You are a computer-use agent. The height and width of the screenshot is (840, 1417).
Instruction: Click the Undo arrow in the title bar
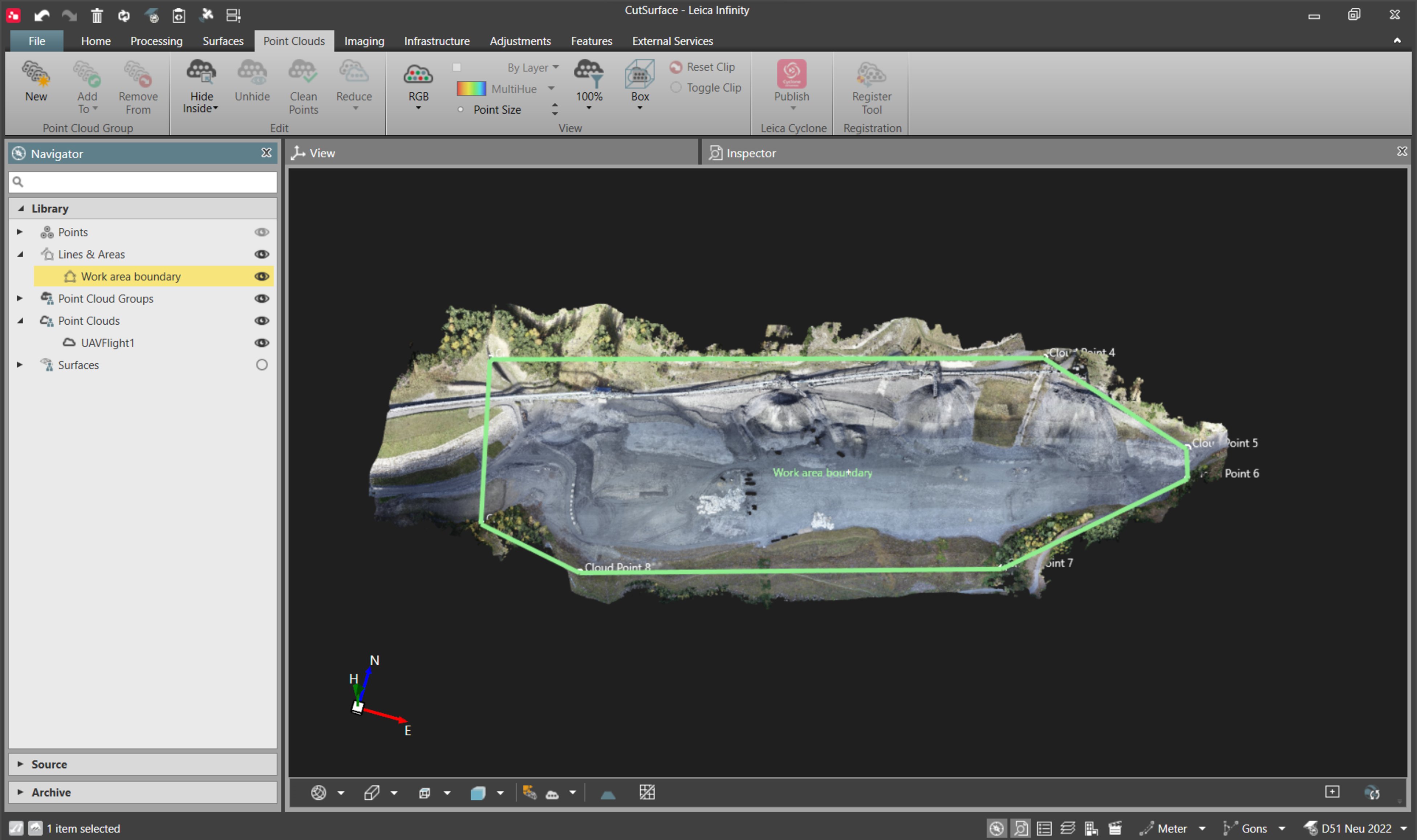(41, 15)
